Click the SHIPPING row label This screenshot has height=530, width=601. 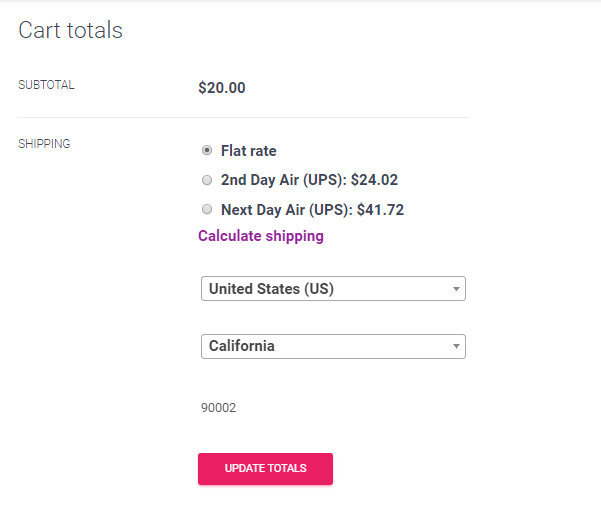click(44, 144)
